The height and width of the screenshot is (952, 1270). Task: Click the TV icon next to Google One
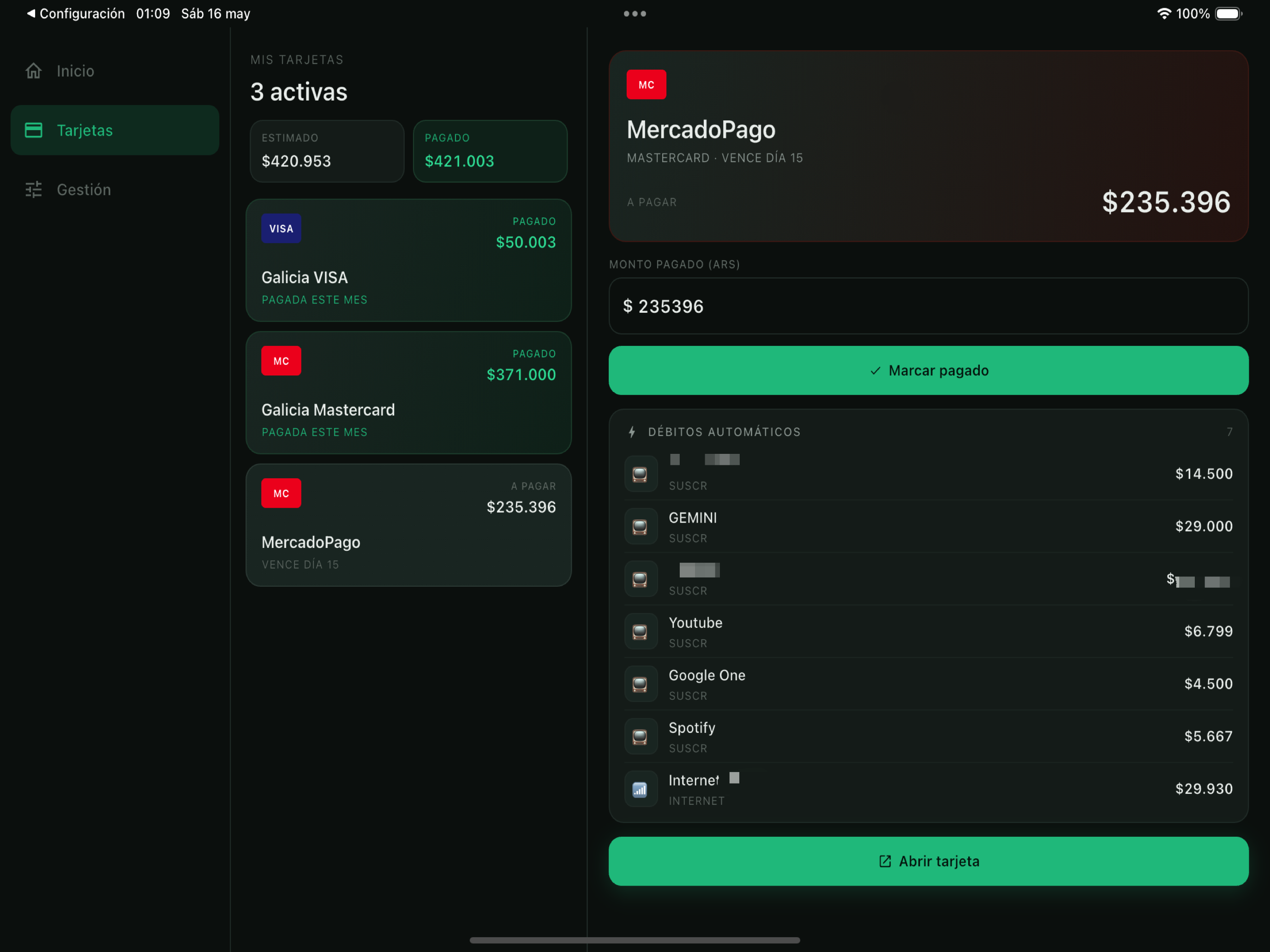[x=640, y=684]
